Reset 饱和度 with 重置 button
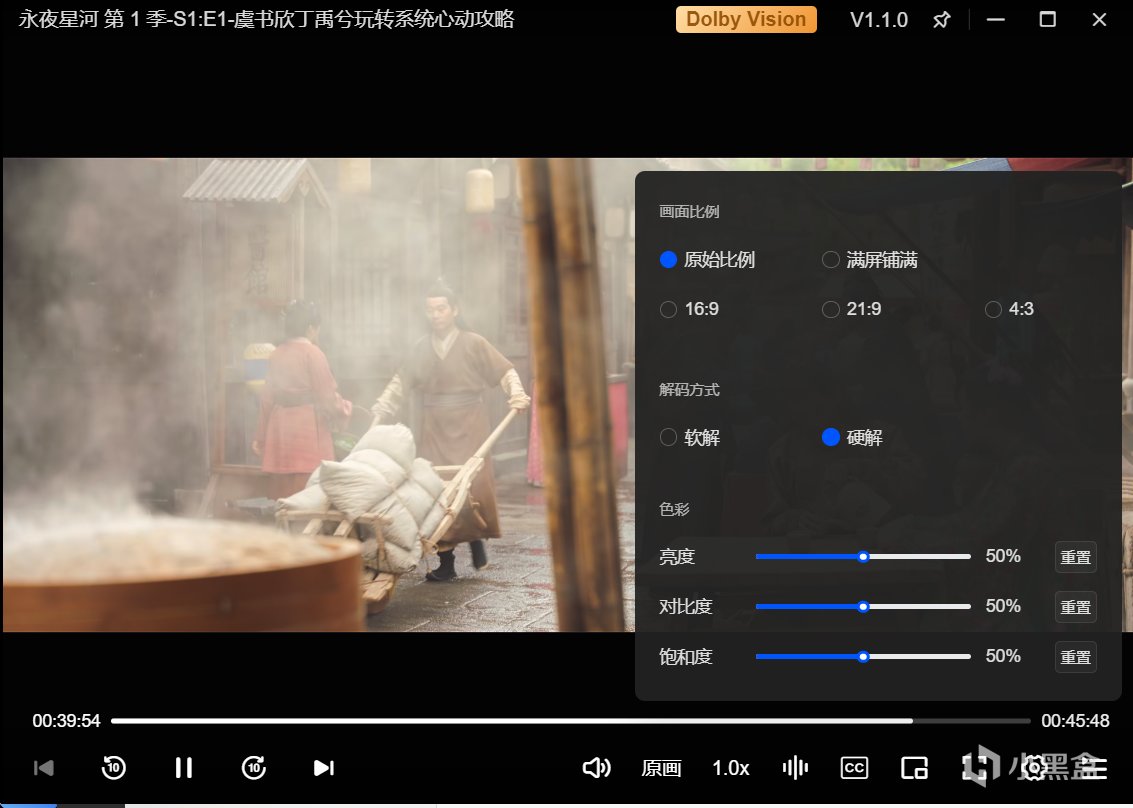1133x808 pixels. point(1075,657)
